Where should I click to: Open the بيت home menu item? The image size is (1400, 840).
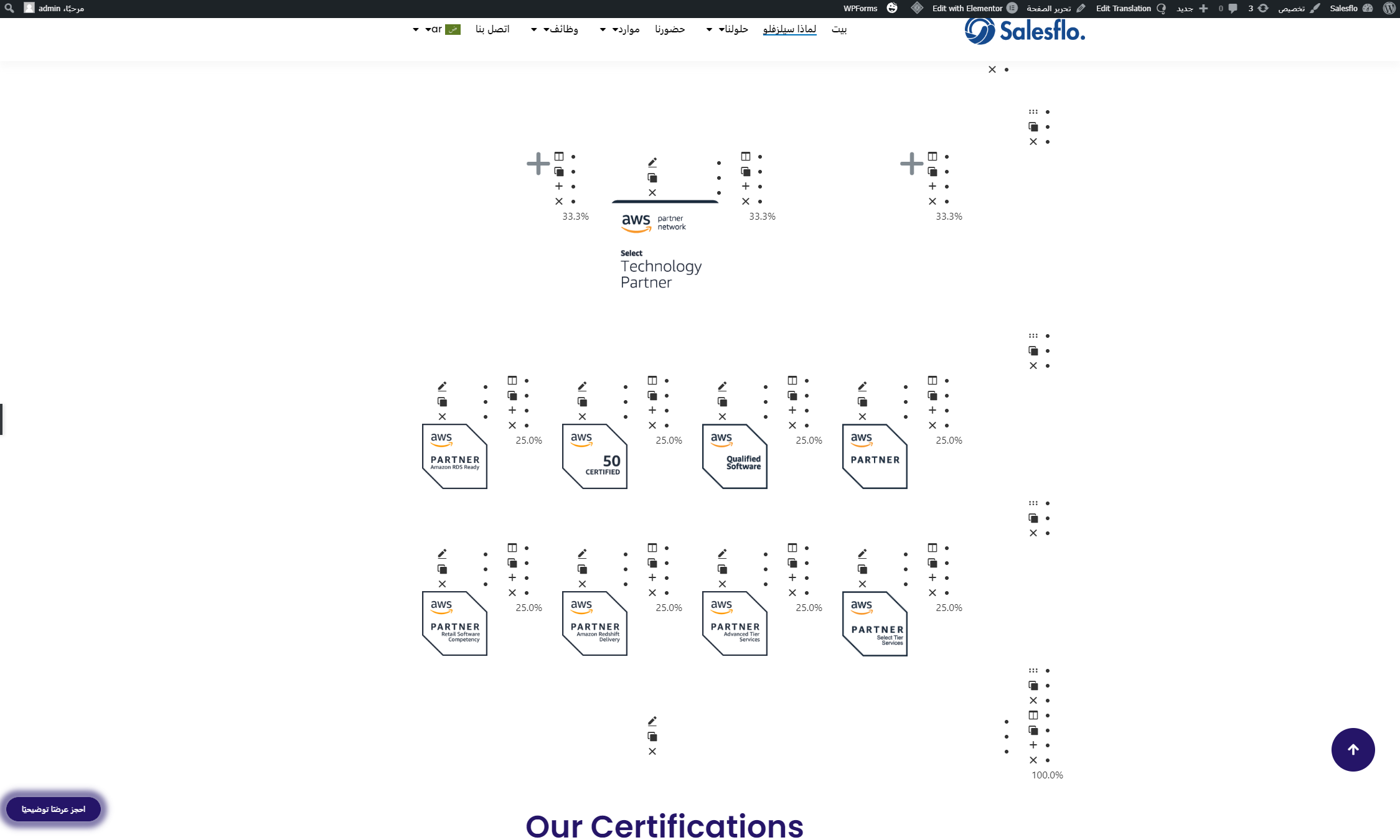coord(839,29)
